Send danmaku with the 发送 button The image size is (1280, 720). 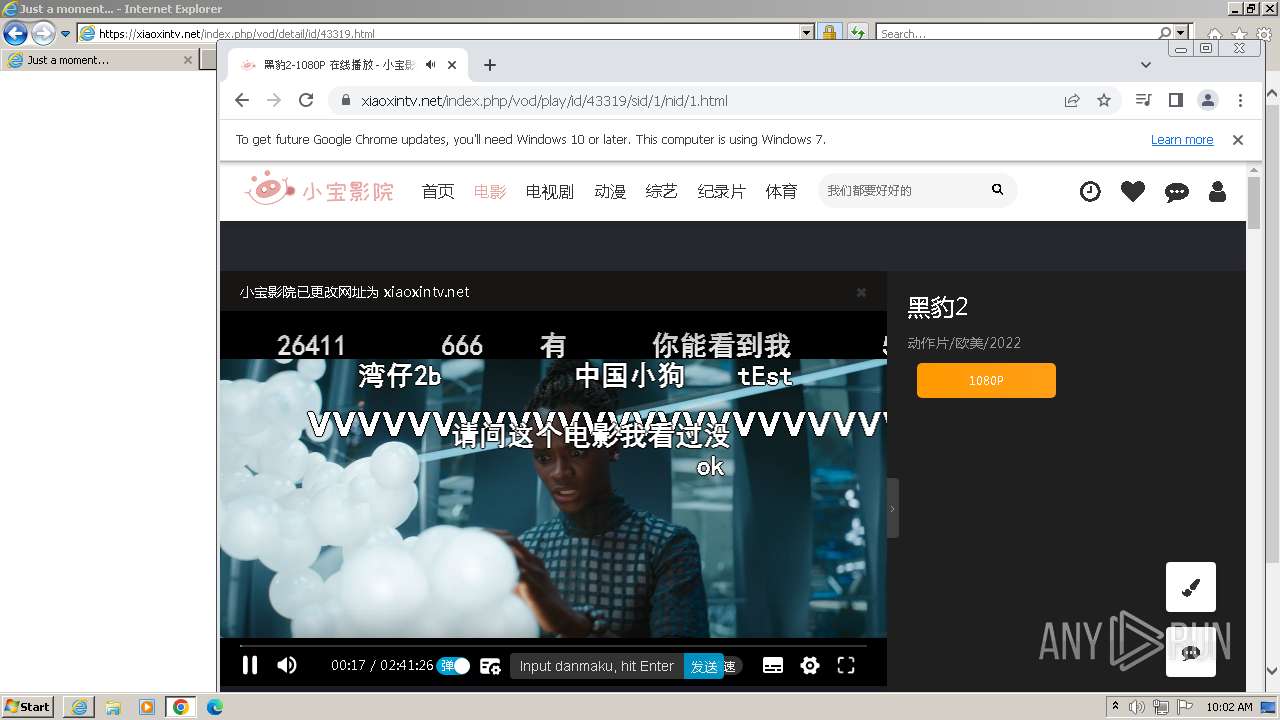pos(704,666)
